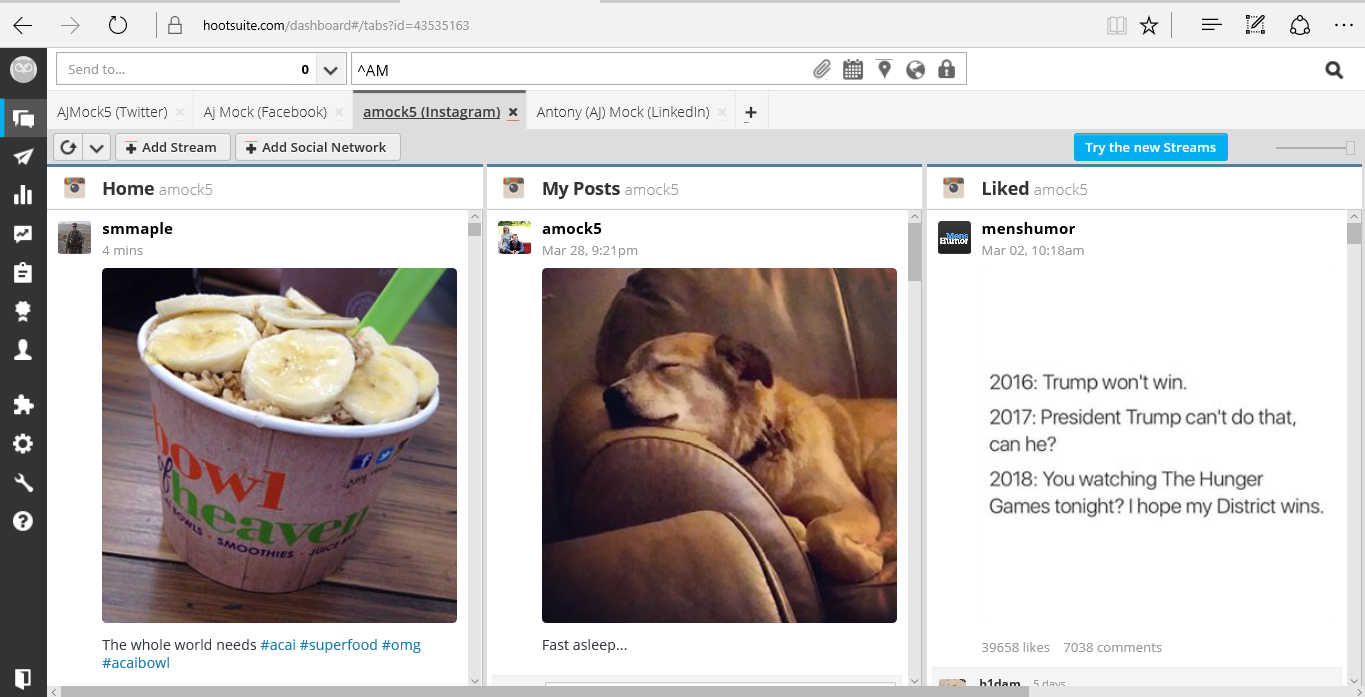Screen dimensions: 1365x697
Task: Open the browser's three-dot More menu
Action: click(x=1343, y=26)
